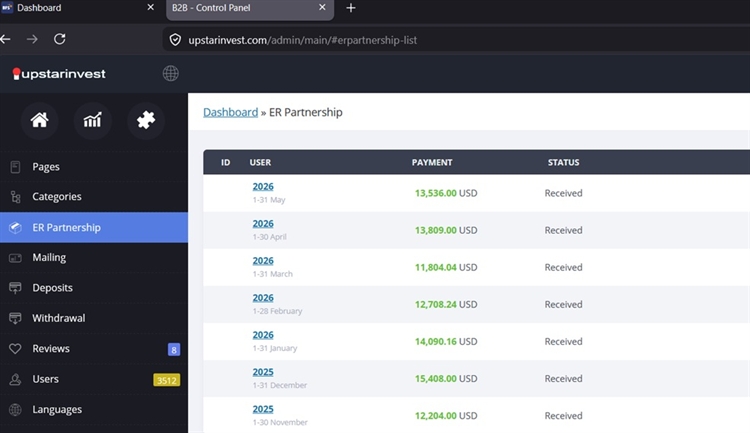Click the Users person icon
The width and height of the screenshot is (750, 433).
click(15, 379)
